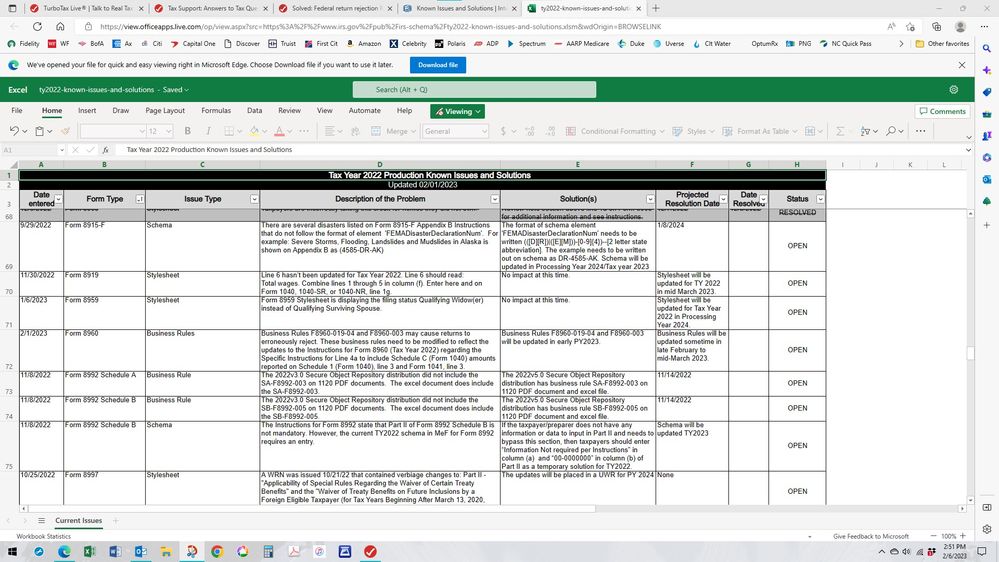This screenshot has width=999, height=562.
Task: Open Word from the Windows taskbar
Action: pyautogui.click(x=115, y=551)
